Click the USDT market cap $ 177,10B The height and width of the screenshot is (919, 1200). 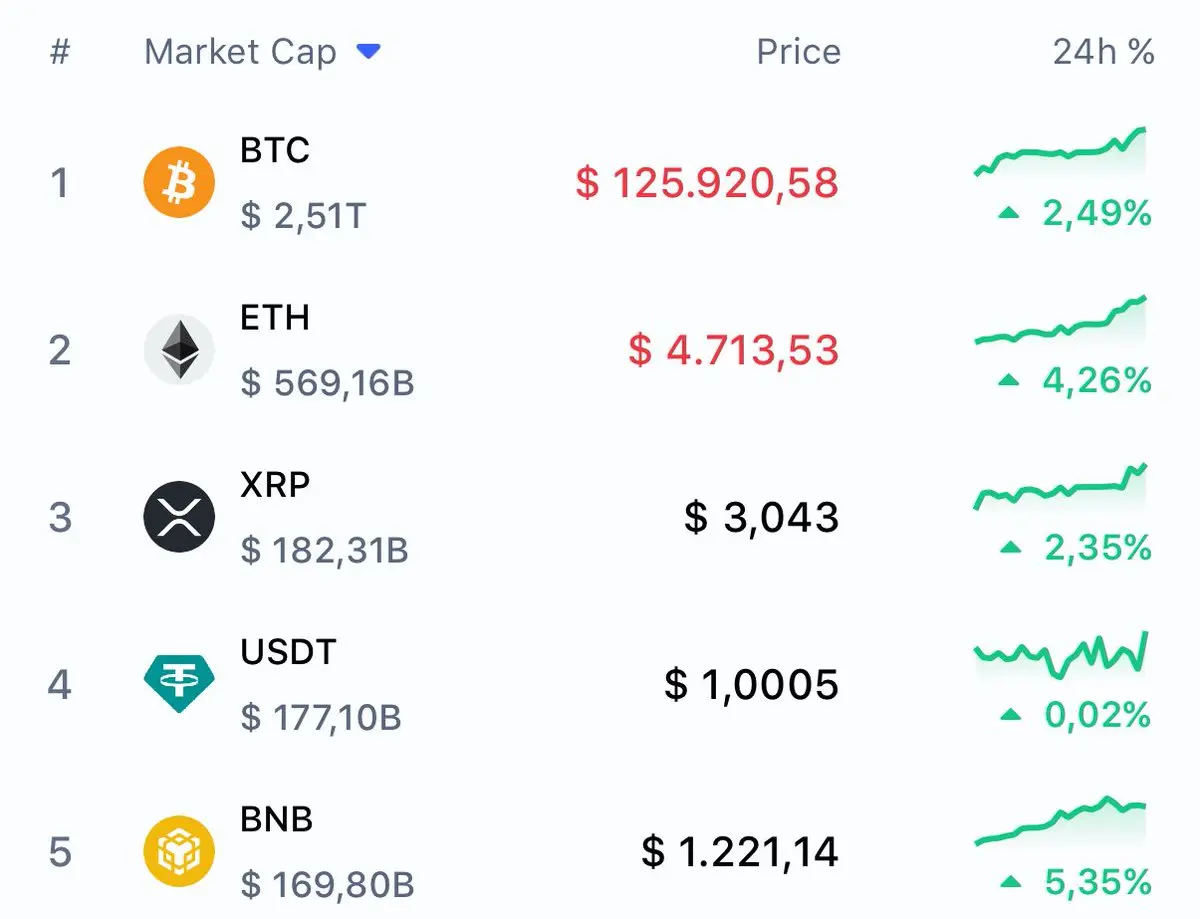[x=321, y=717]
